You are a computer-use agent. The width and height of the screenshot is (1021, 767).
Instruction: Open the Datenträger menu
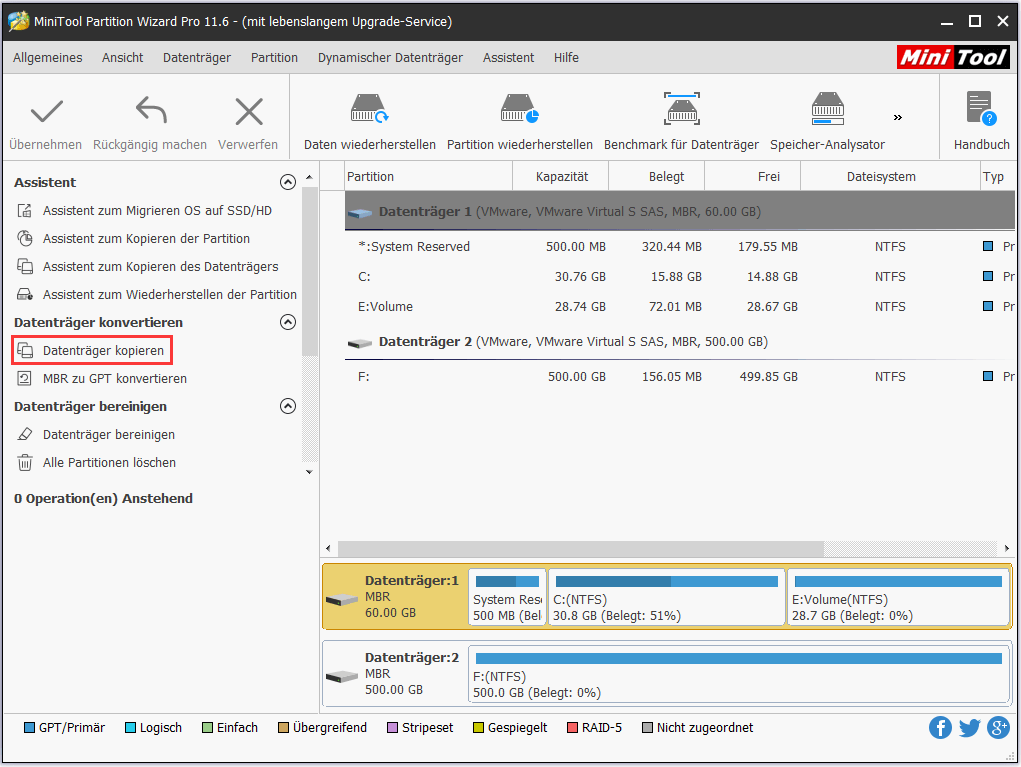point(197,57)
